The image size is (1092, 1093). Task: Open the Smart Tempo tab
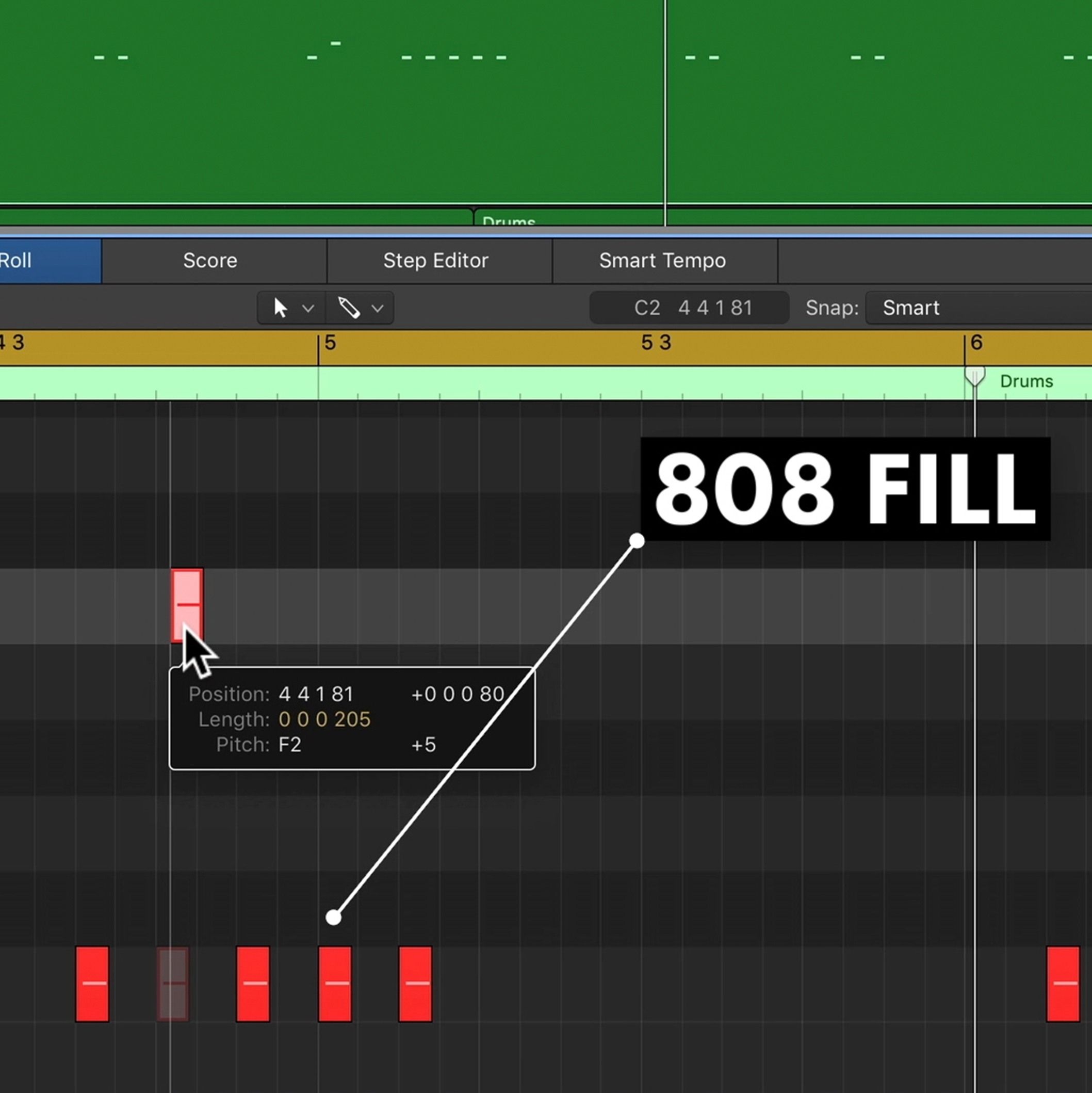point(662,261)
